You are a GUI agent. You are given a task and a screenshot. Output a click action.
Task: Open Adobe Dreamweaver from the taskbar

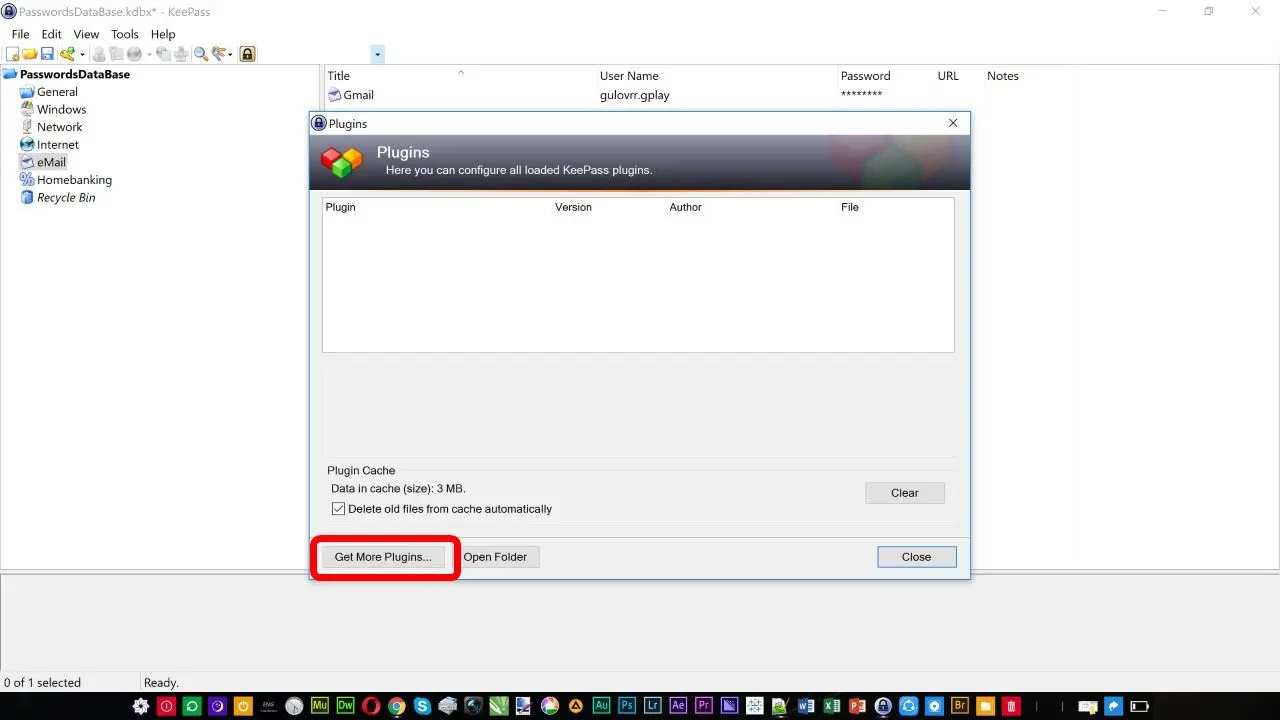click(x=346, y=706)
